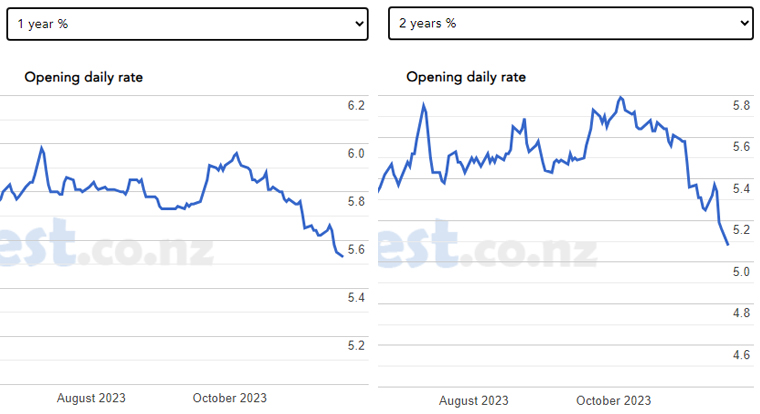Screen dimensions: 760x414
Task: Open the "1 year %" dropdown
Action: (x=186, y=24)
